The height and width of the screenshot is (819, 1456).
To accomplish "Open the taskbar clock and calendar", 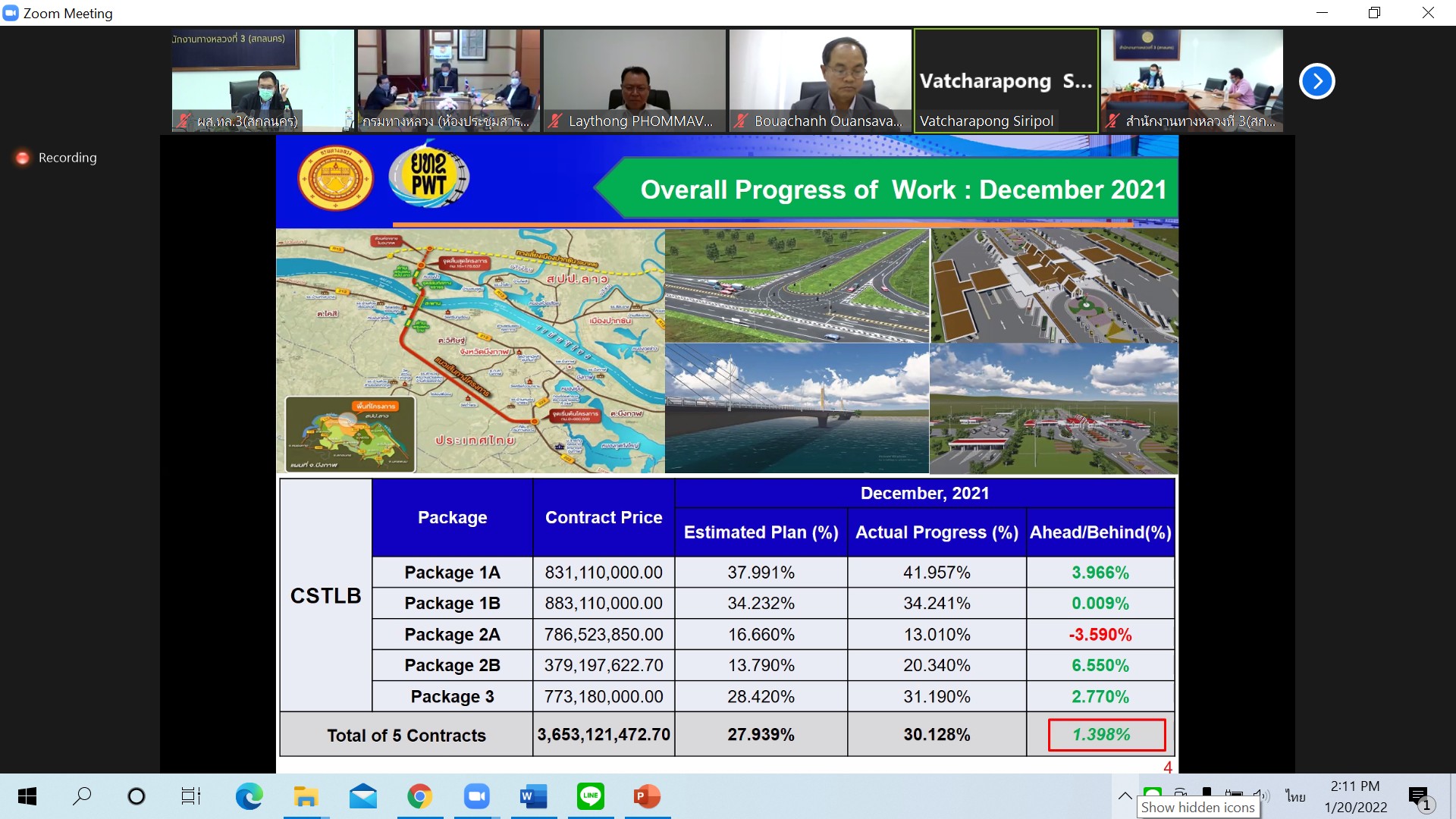I will 1355,796.
